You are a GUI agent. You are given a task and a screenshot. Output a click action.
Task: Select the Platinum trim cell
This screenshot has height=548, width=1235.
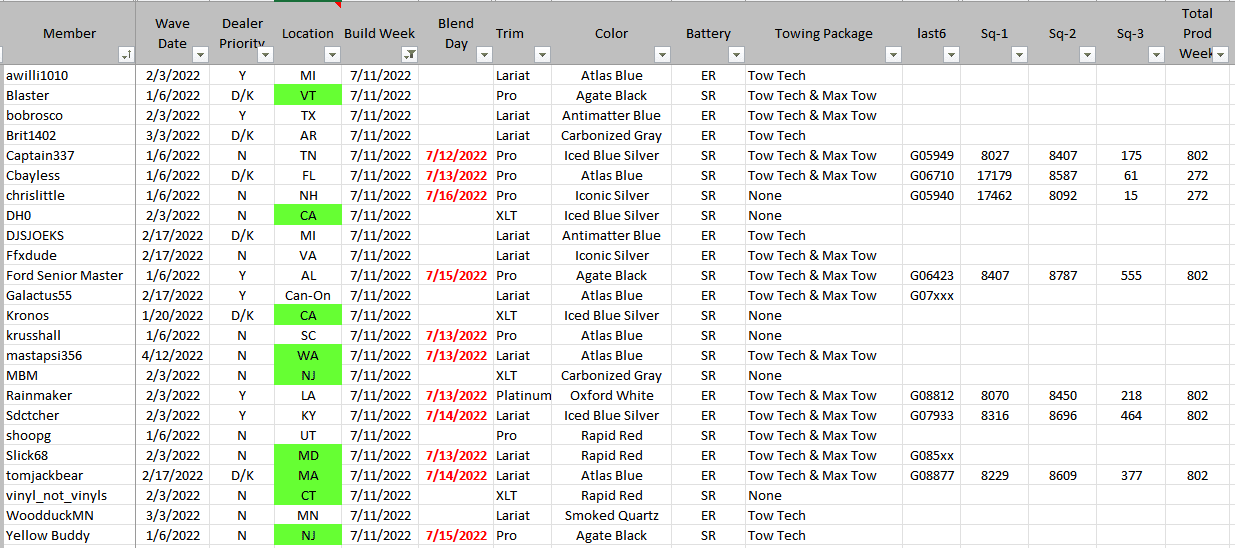[x=523, y=396]
